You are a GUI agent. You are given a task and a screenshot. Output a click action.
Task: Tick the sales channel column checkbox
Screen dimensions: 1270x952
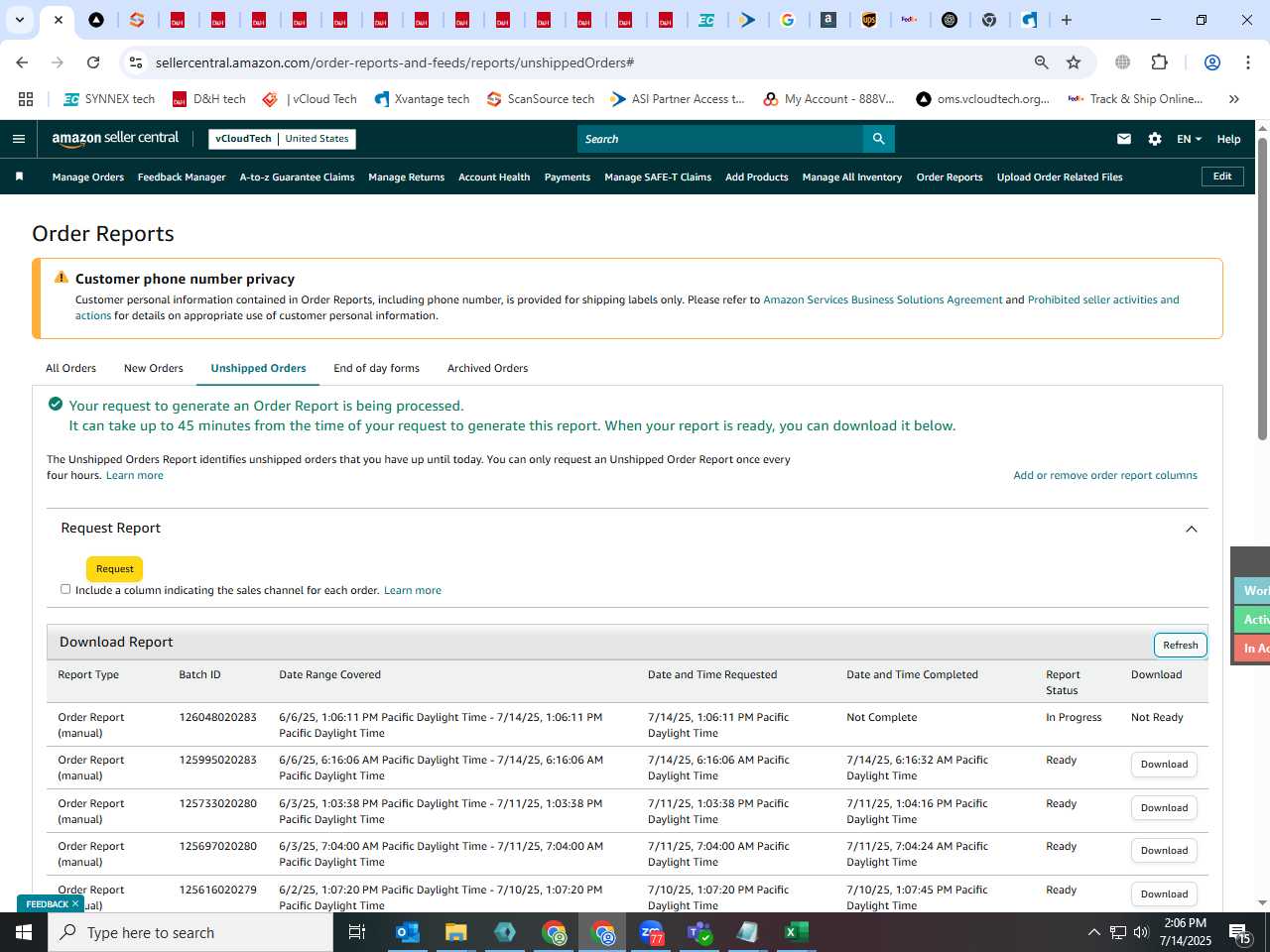[65, 589]
